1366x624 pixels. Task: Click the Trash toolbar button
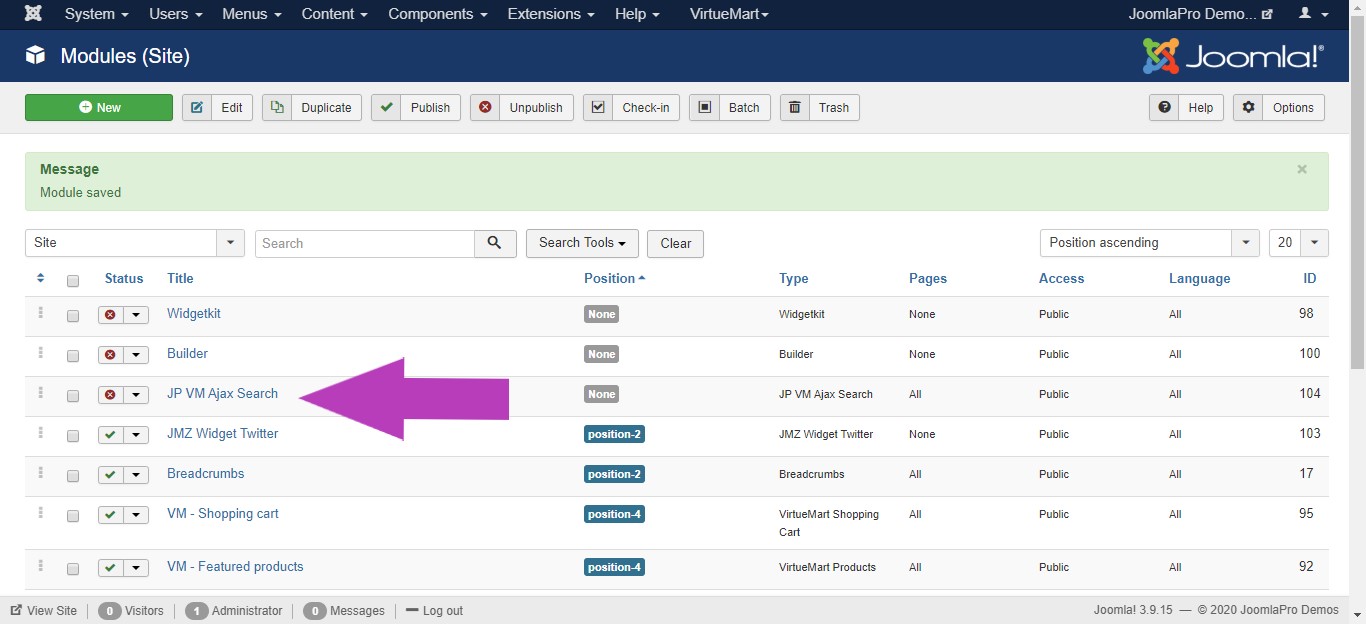click(819, 108)
